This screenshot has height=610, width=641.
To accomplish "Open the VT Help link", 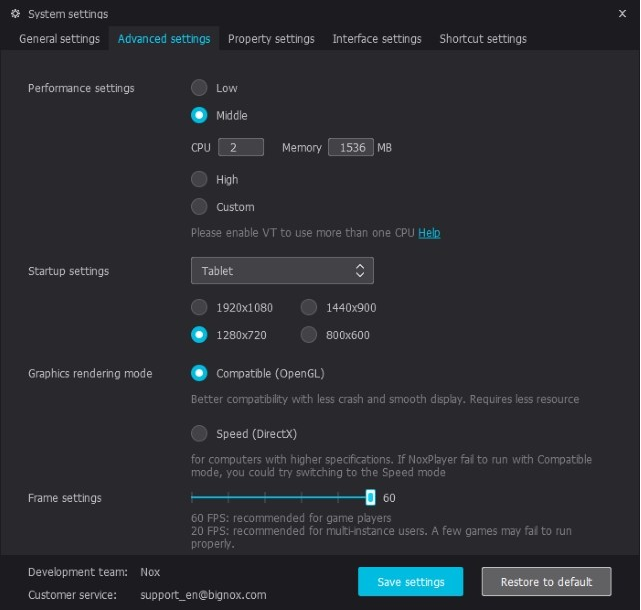I will (x=429, y=233).
